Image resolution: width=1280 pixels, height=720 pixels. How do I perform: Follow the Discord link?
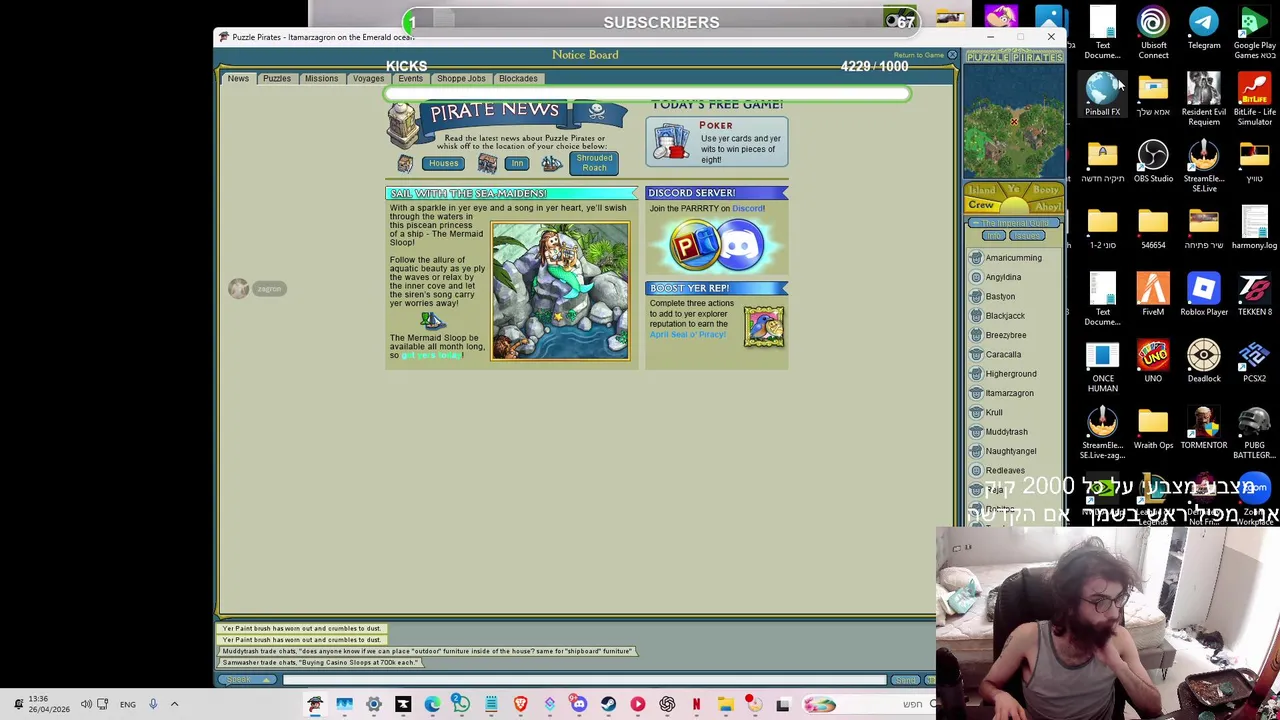point(748,209)
